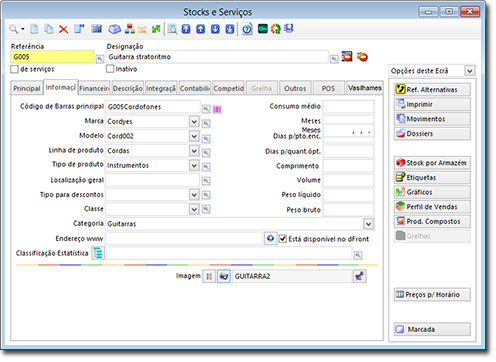Open the help question mark icon
This screenshot has height=362, width=496.
(247, 29)
